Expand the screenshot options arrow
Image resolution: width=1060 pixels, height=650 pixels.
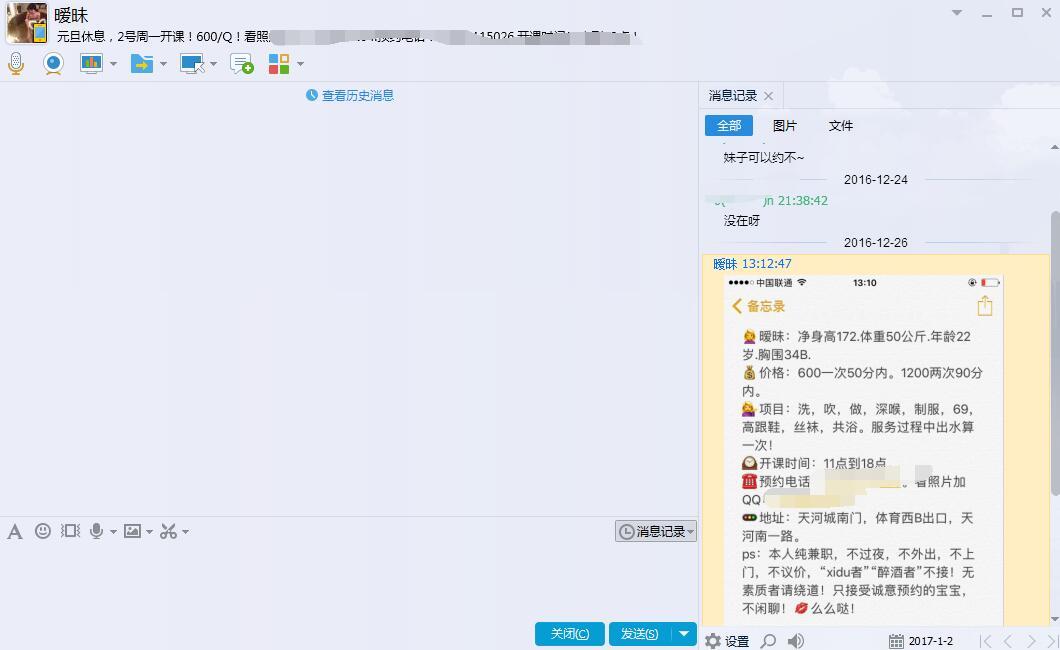(185, 532)
